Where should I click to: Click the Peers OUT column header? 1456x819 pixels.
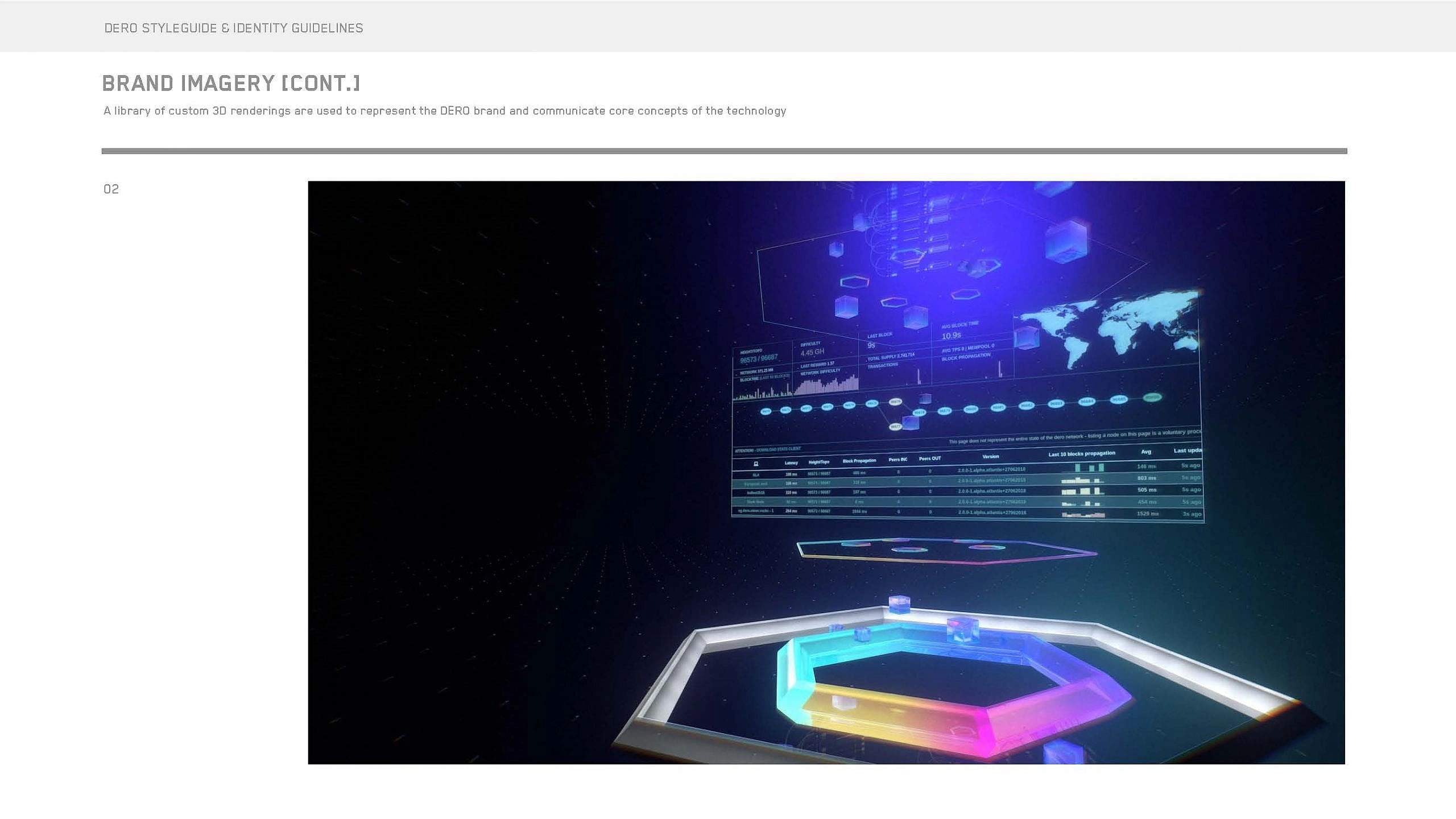[930, 458]
